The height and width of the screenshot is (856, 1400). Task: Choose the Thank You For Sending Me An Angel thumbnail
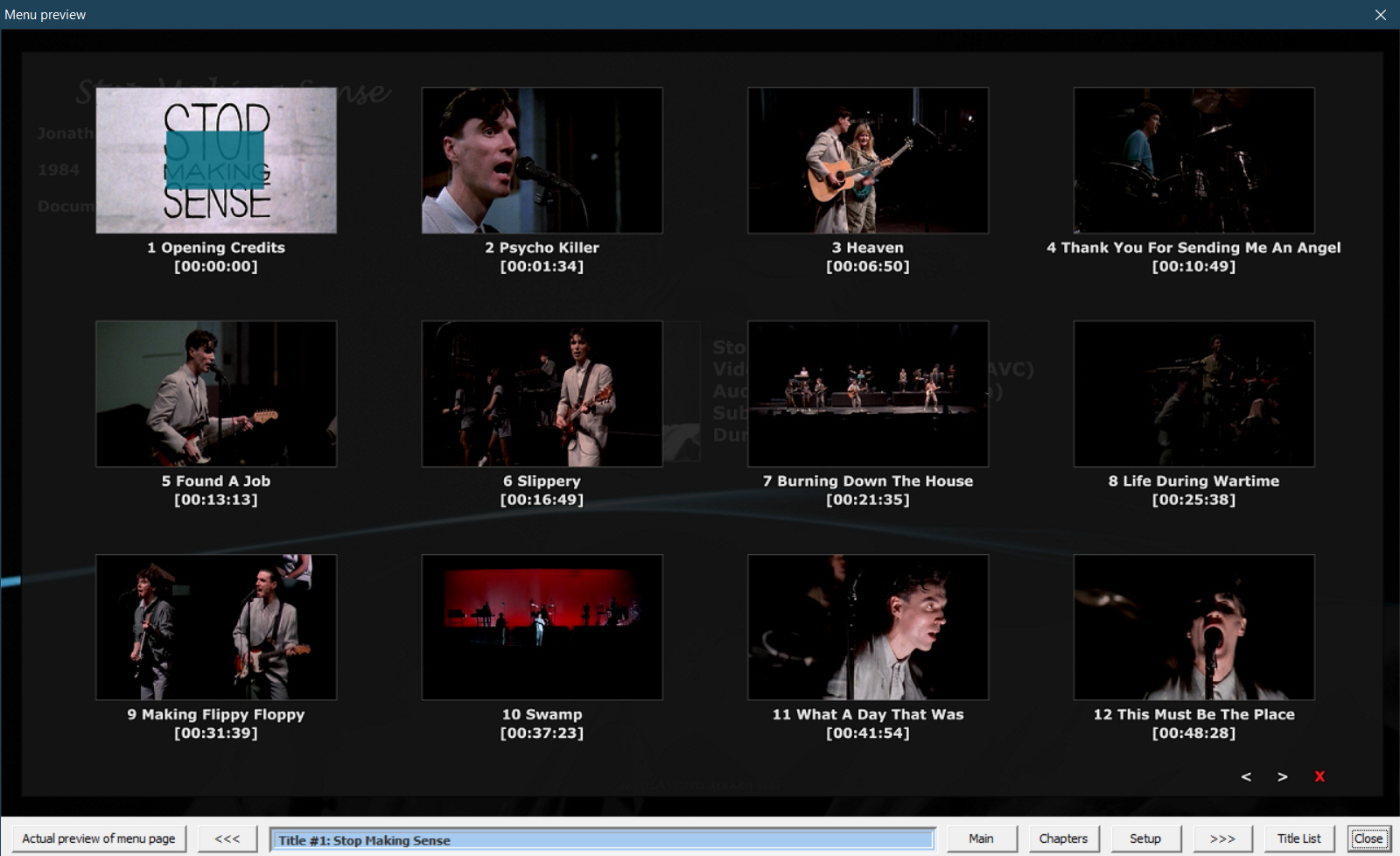(1194, 160)
